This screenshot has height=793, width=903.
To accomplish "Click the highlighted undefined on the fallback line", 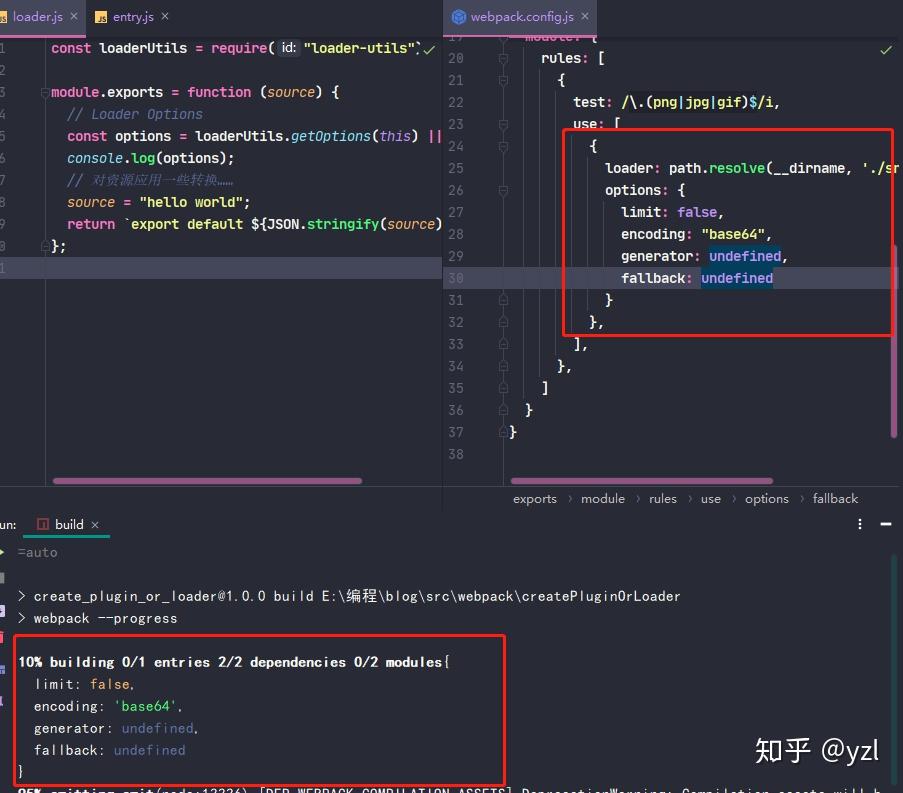I will [x=737, y=279].
